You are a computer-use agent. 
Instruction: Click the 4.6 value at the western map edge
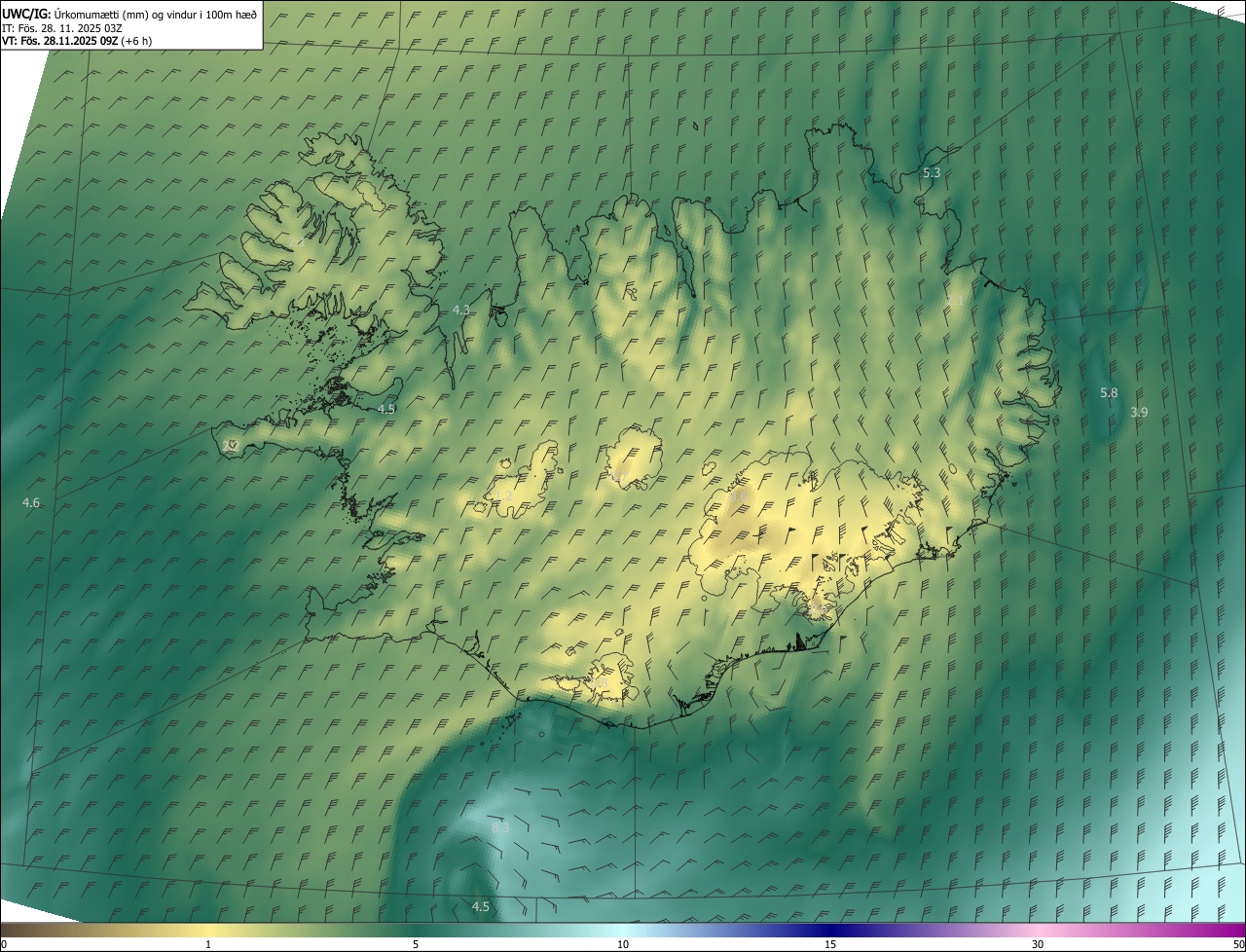click(x=31, y=503)
